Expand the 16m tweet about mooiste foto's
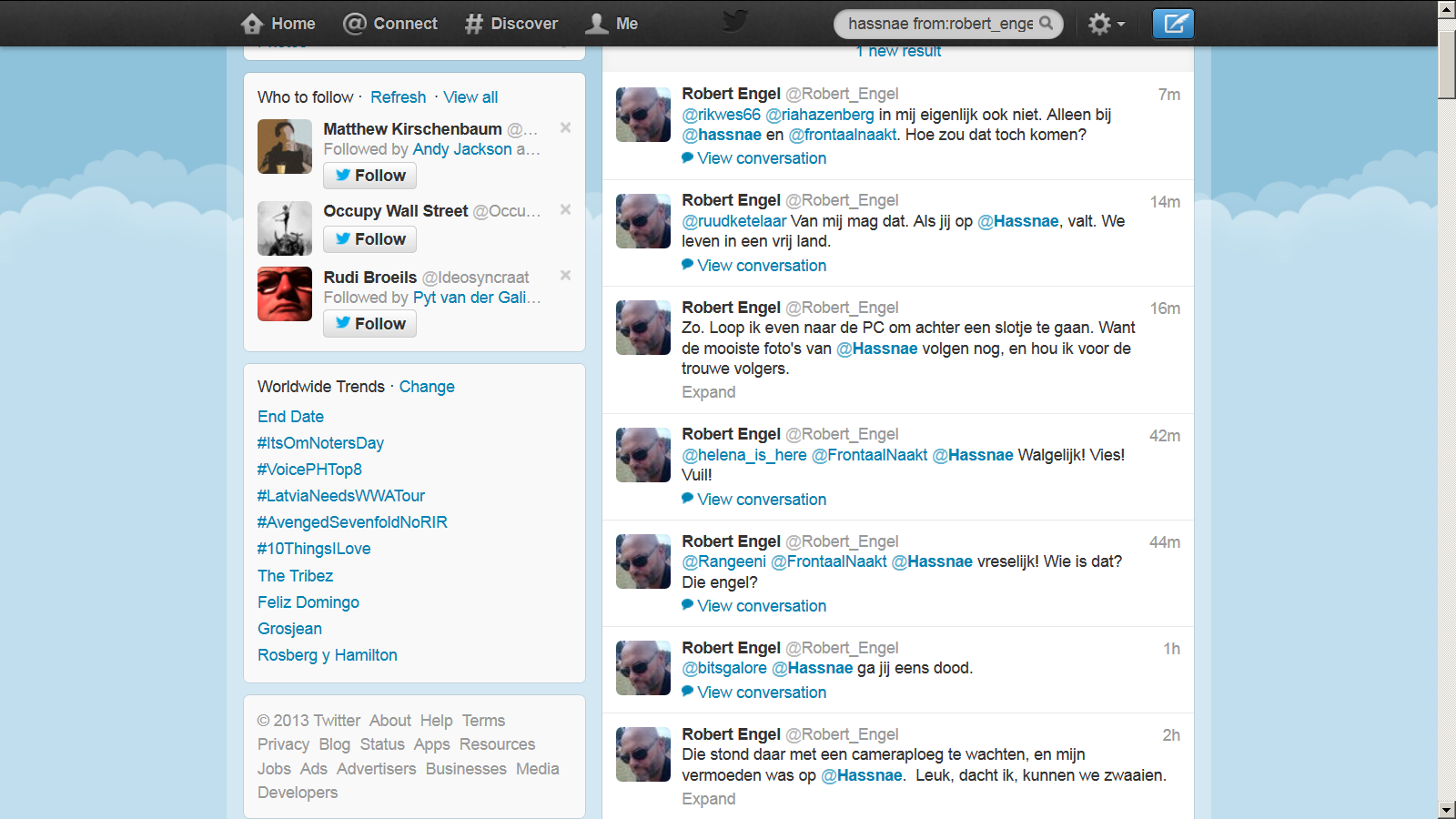This screenshot has height=819, width=1456. point(709,392)
